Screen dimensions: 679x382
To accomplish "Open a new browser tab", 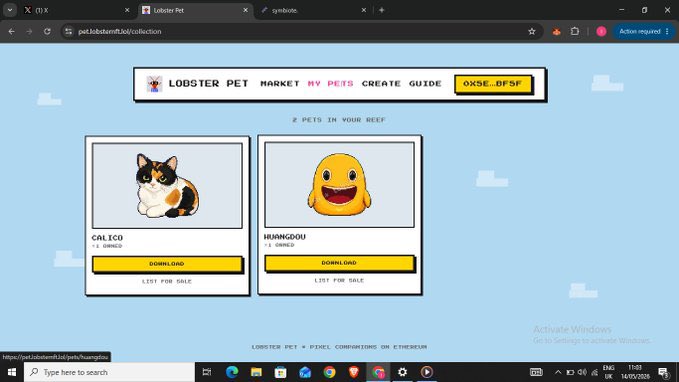I will (x=382, y=10).
